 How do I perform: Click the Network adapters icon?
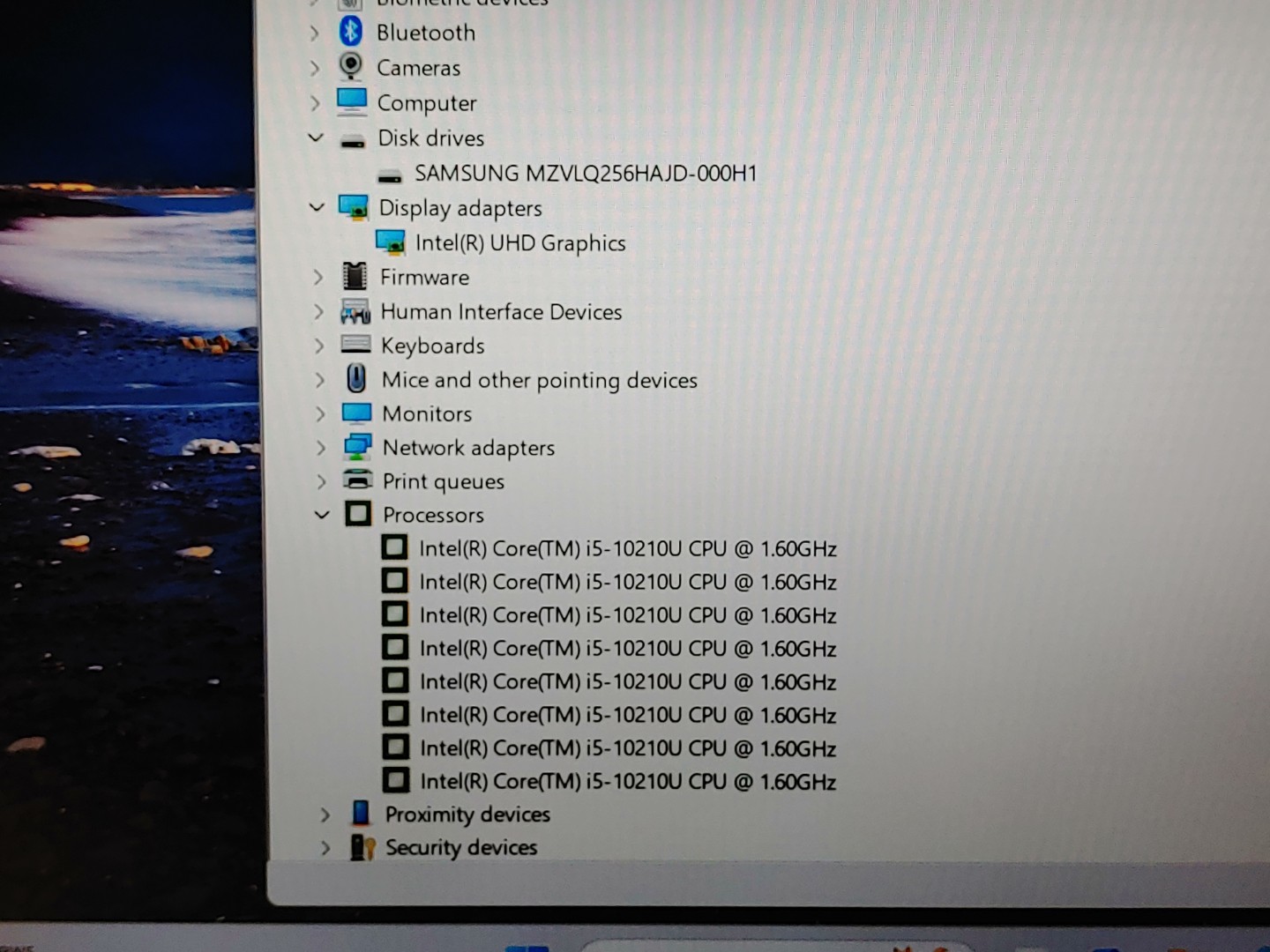pyautogui.click(x=357, y=447)
